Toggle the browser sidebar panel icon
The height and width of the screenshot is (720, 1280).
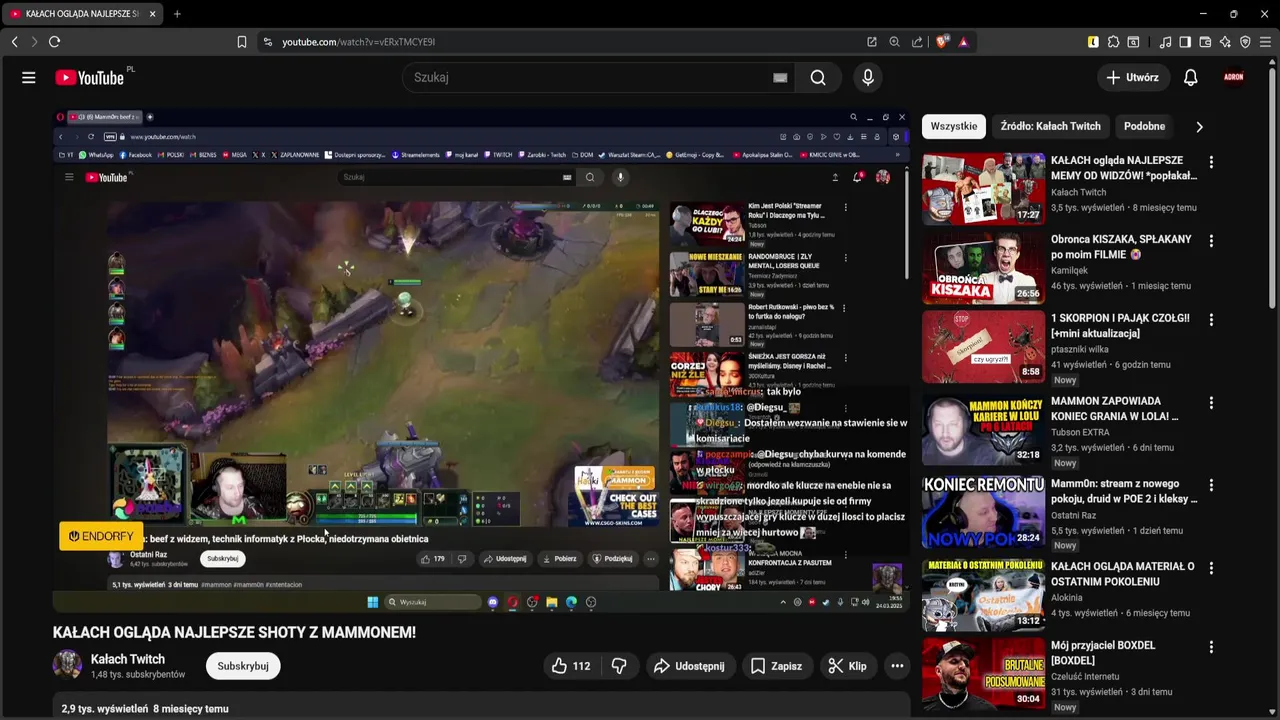click(x=1185, y=42)
